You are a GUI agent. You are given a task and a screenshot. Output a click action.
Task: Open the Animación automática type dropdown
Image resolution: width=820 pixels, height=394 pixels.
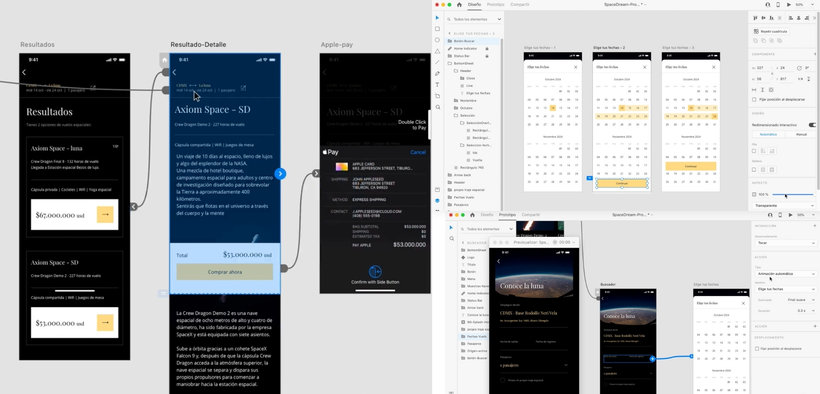pos(785,274)
